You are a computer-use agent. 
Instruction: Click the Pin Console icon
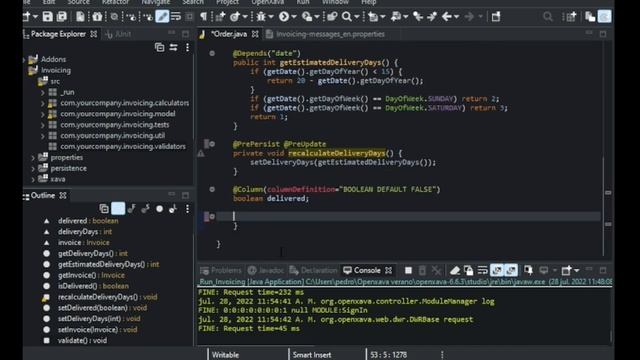point(528,270)
